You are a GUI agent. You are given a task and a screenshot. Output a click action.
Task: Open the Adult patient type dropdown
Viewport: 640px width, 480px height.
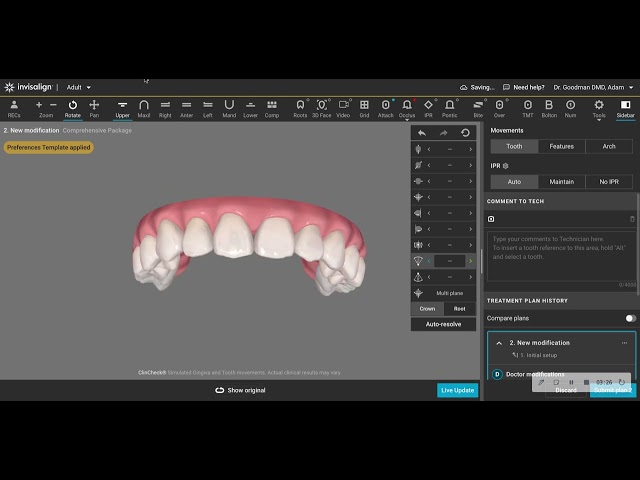click(78, 87)
